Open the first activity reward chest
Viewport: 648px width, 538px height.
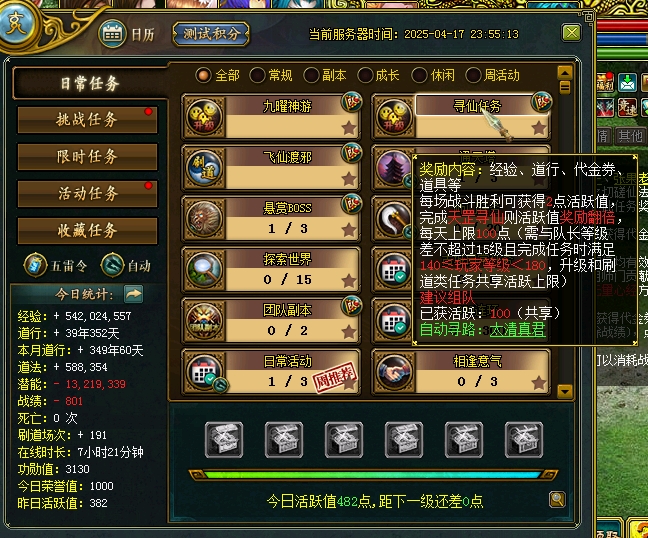tap(224, 440)
